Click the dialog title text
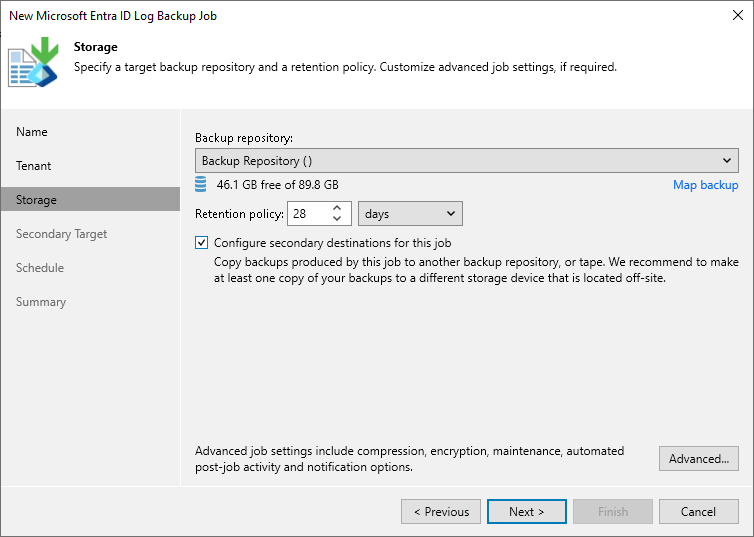This screenshot has height=537, width=754. (113, 16)
